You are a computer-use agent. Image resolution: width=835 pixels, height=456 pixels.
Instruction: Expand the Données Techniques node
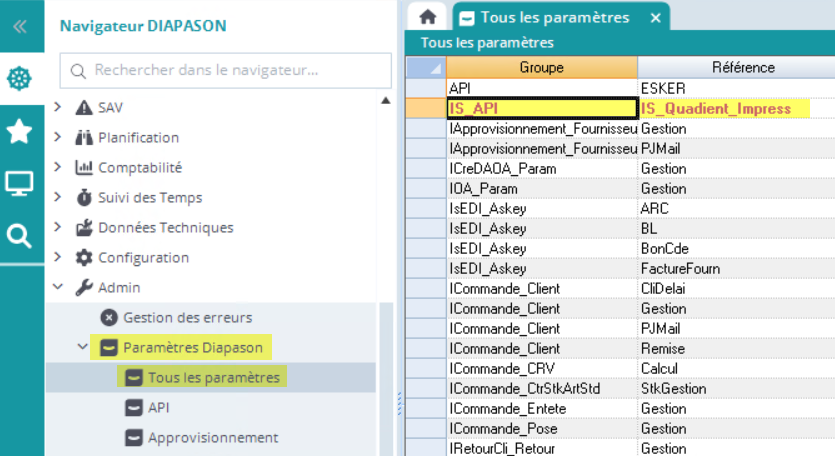[x=58, y=227]
